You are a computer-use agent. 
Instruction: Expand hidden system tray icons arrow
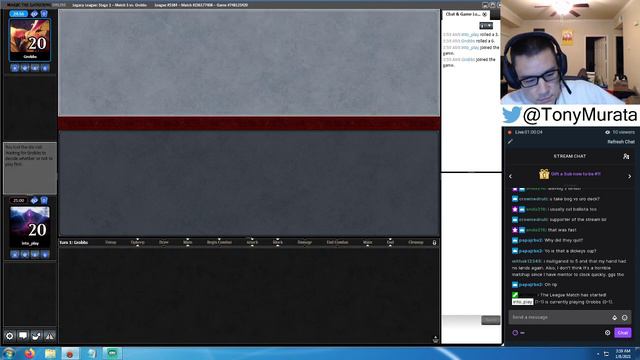point(598,354)
